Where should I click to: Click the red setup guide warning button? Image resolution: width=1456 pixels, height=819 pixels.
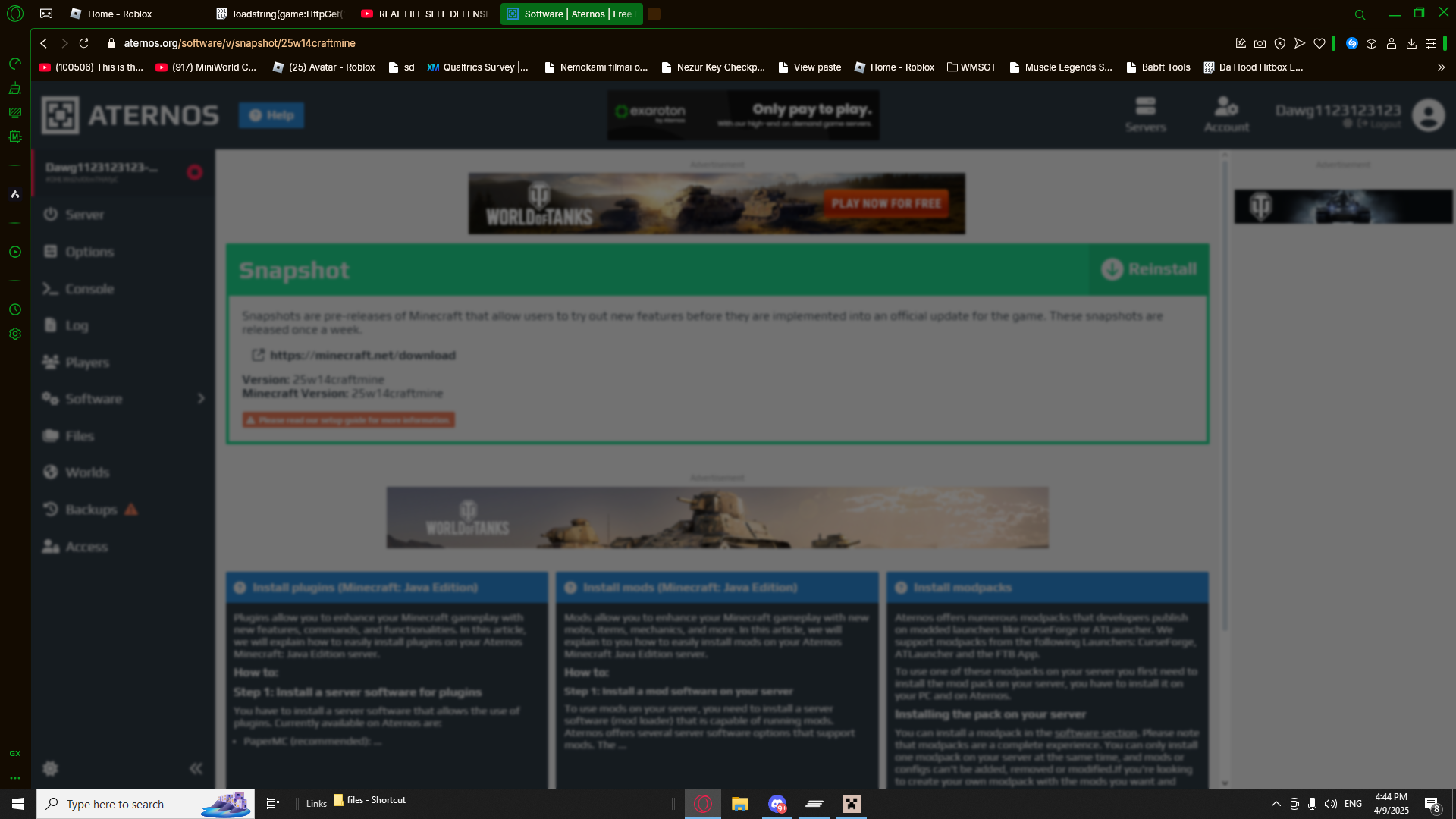[x=349, y=420]
